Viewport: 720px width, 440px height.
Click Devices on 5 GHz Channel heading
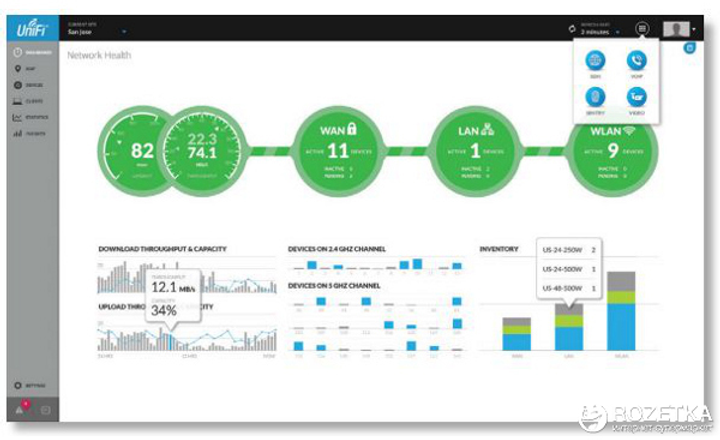[334, 285]
